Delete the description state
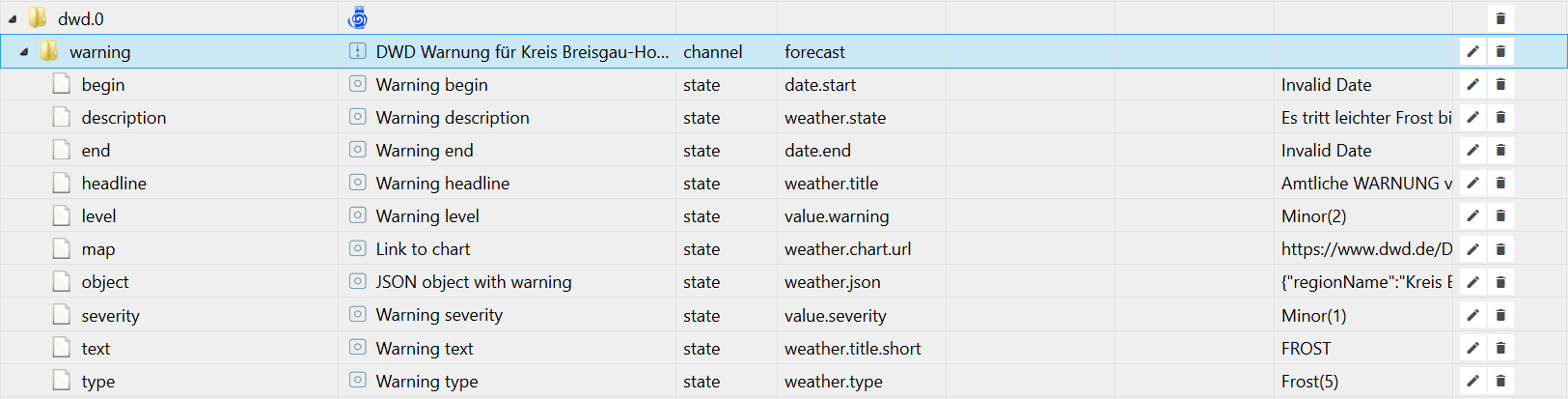 [x=1500, y=117]
